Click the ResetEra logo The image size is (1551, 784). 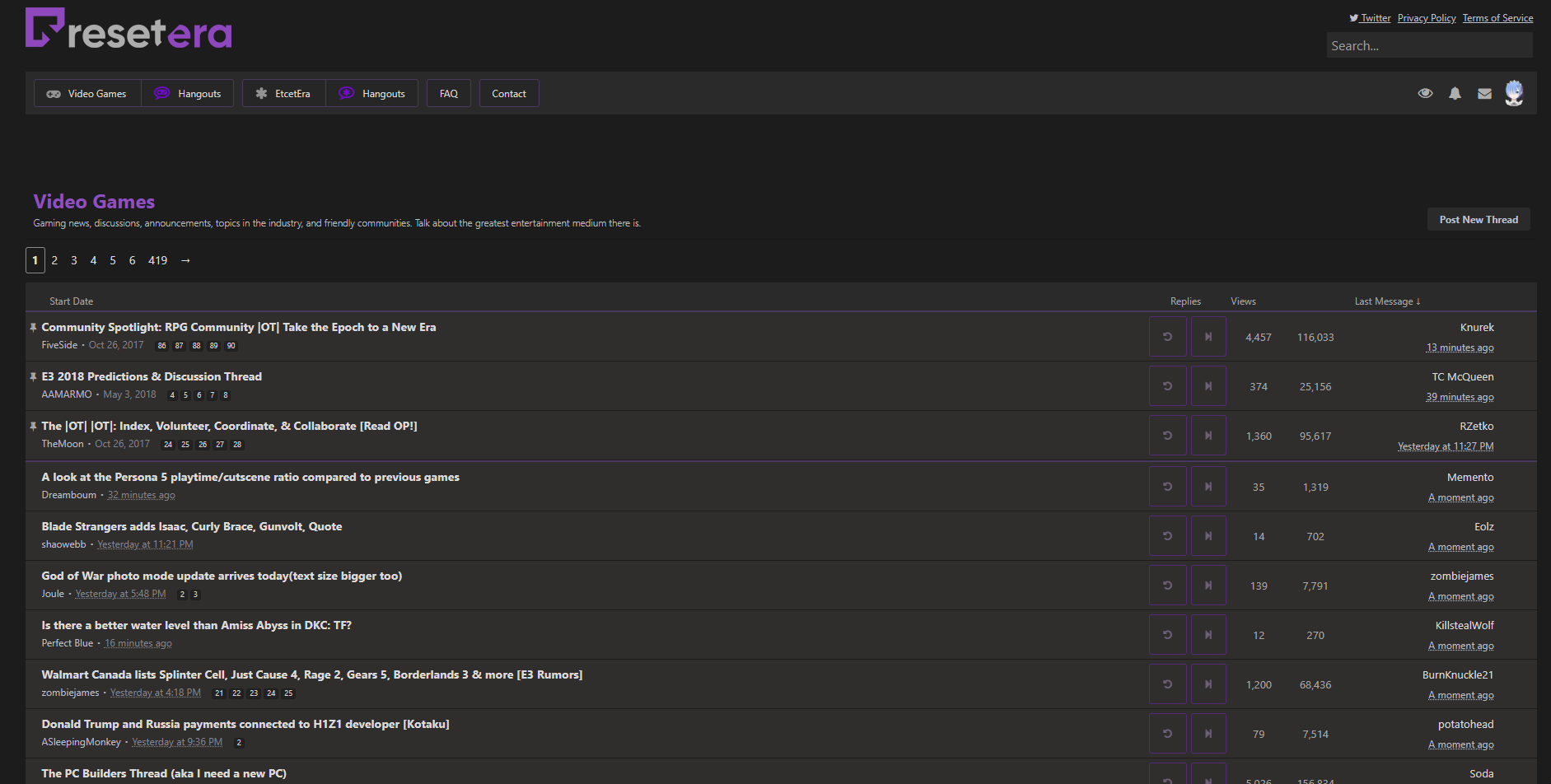tap(128, 29)
